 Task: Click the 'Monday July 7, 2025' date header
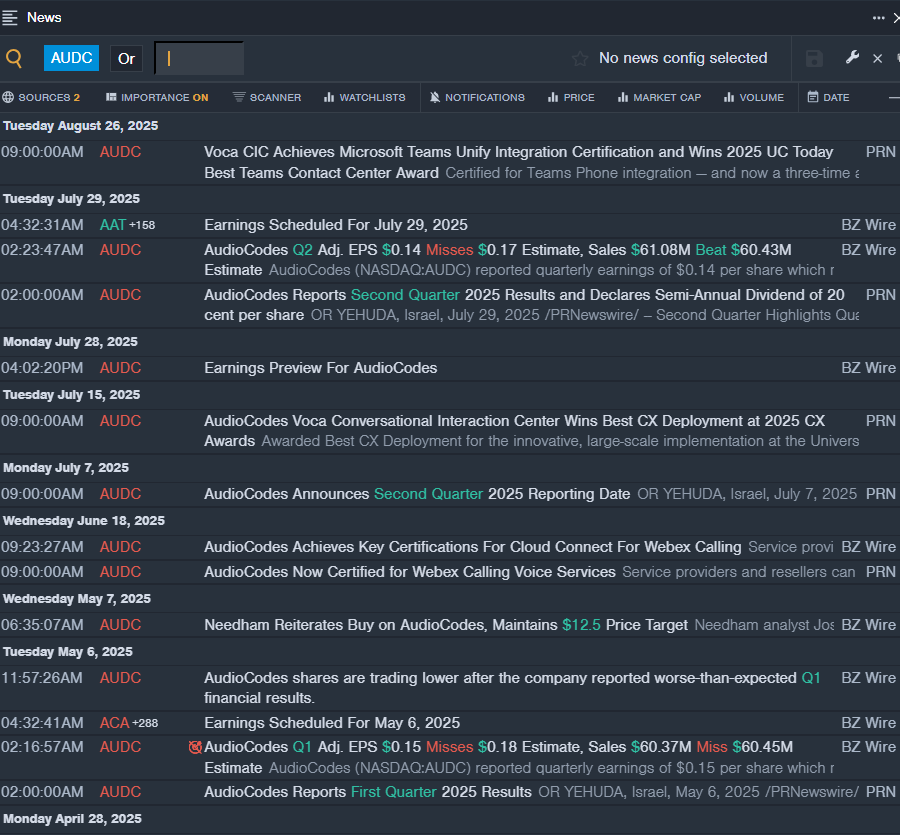coord(66,468)
